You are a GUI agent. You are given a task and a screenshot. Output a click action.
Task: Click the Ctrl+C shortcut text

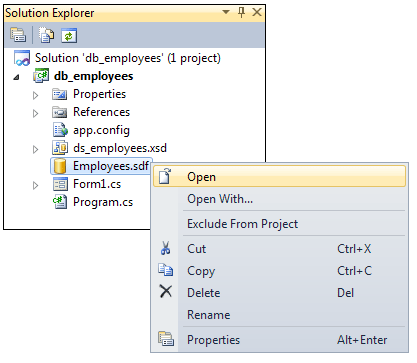click(x=354, y=271)
